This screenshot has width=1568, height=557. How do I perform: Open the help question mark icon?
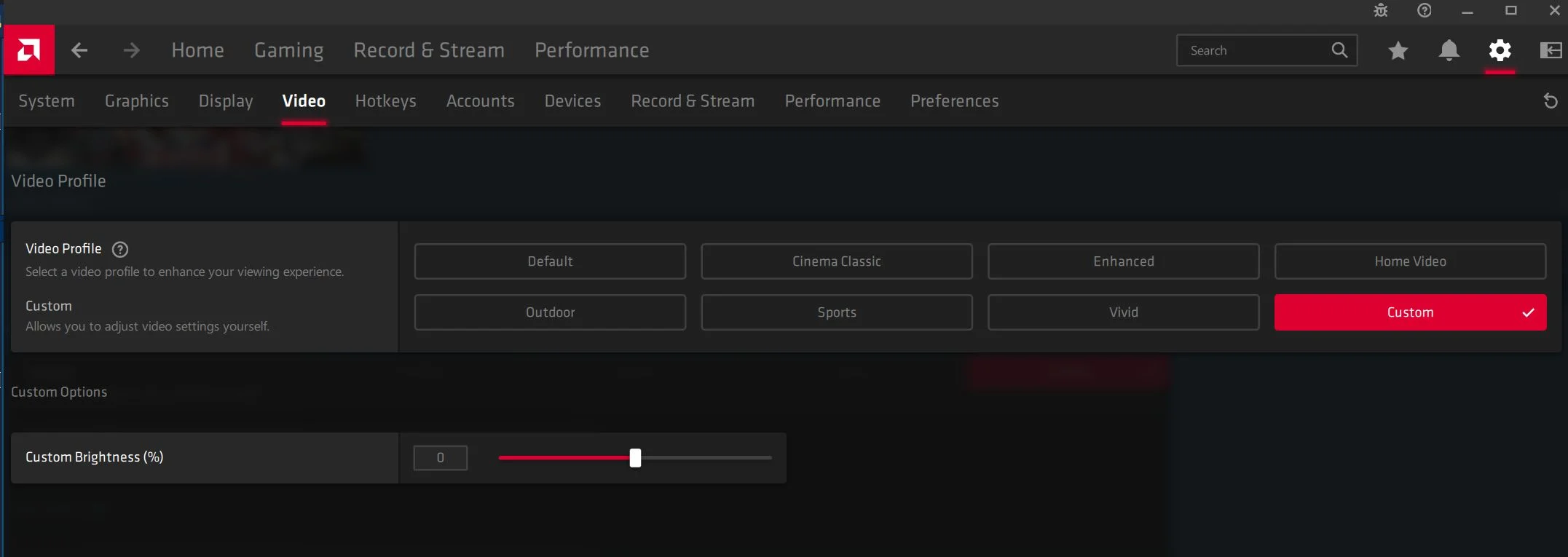(1425, 11)
